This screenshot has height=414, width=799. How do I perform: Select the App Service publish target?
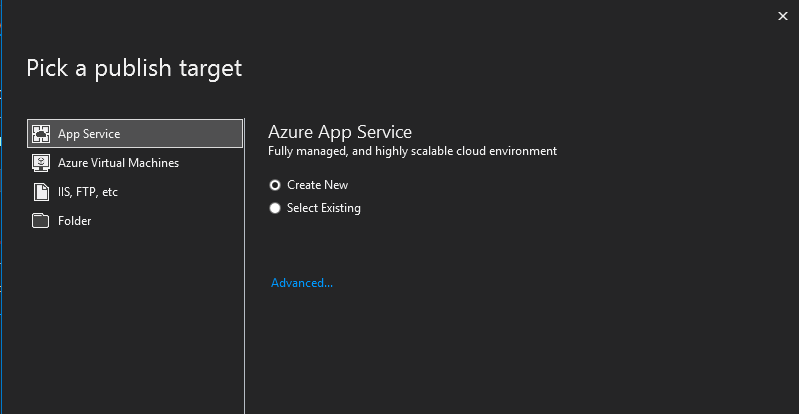click(x=135, y=134)
